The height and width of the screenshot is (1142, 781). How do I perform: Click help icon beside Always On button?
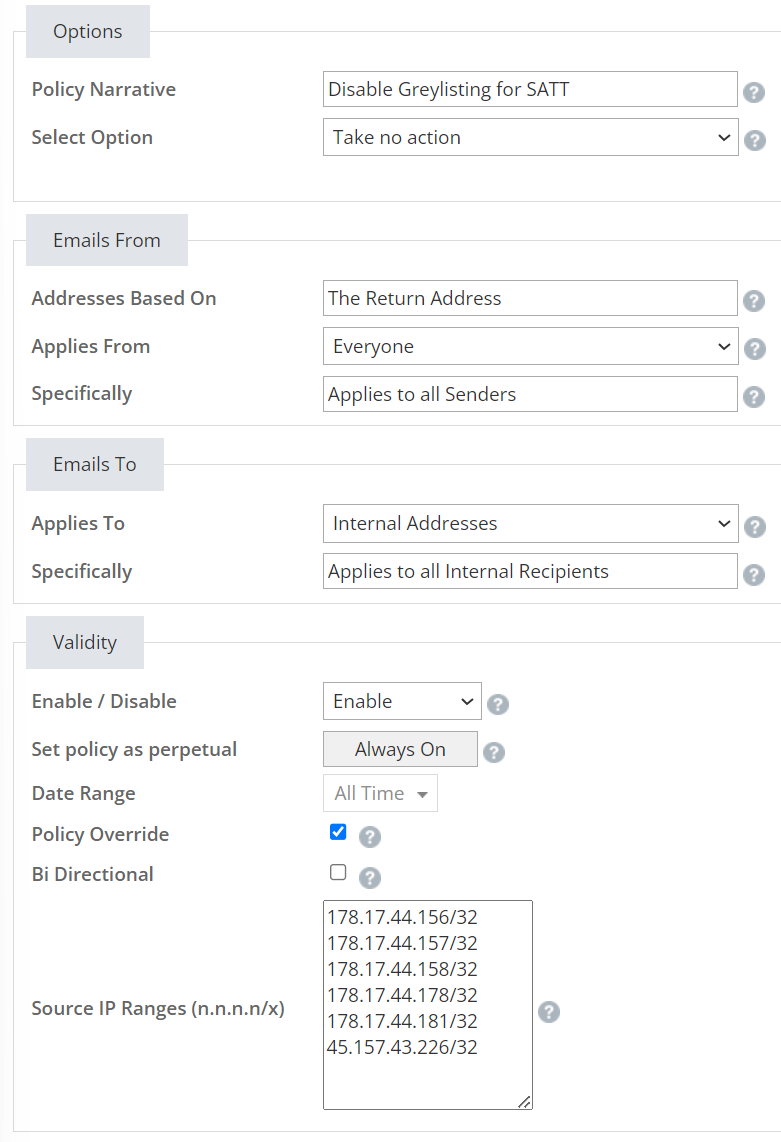pyautogui.click(x=494, y=752)
